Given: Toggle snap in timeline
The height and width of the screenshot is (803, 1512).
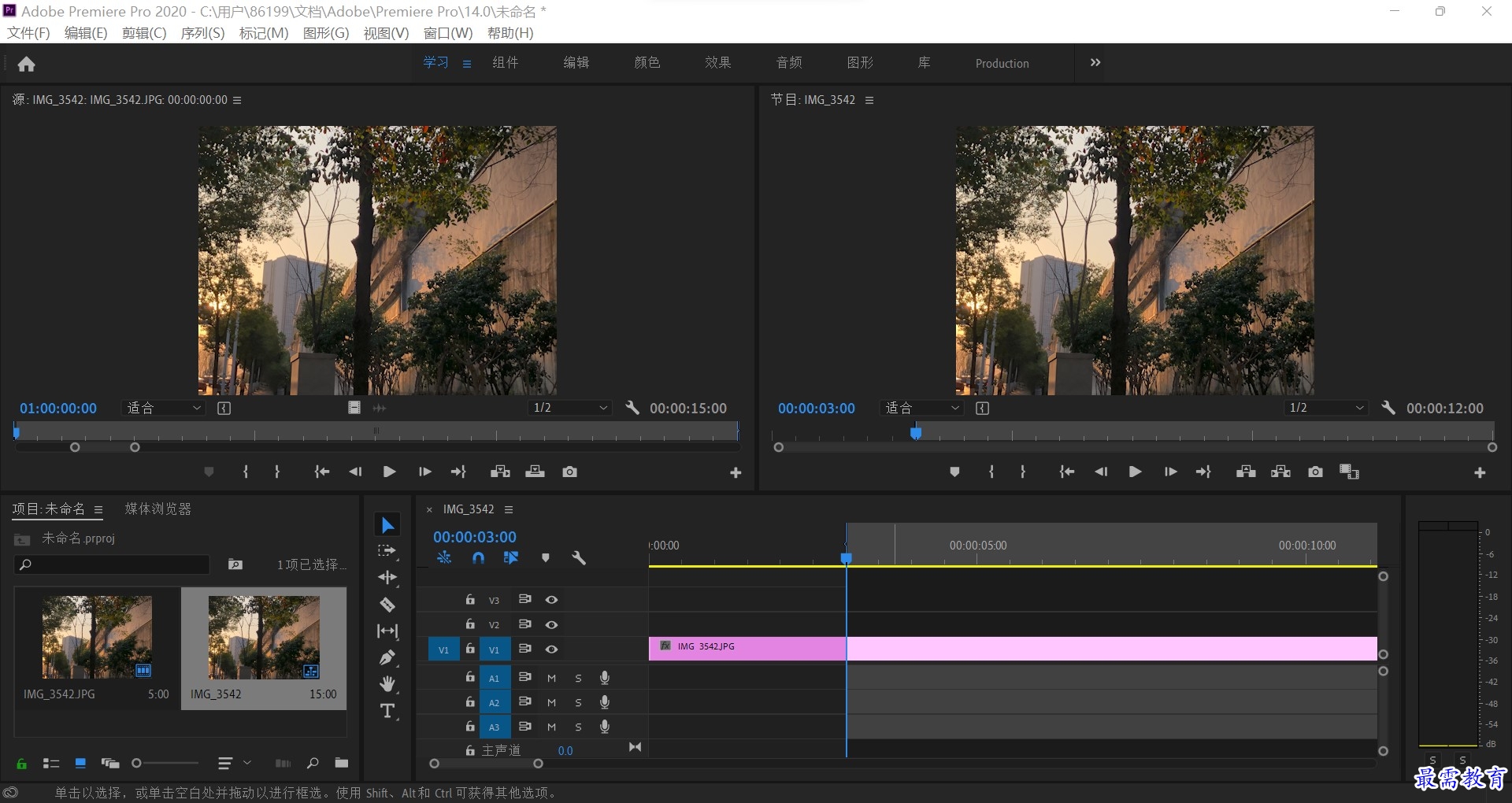Looking at the screenshot, I should tap(478, 558).
